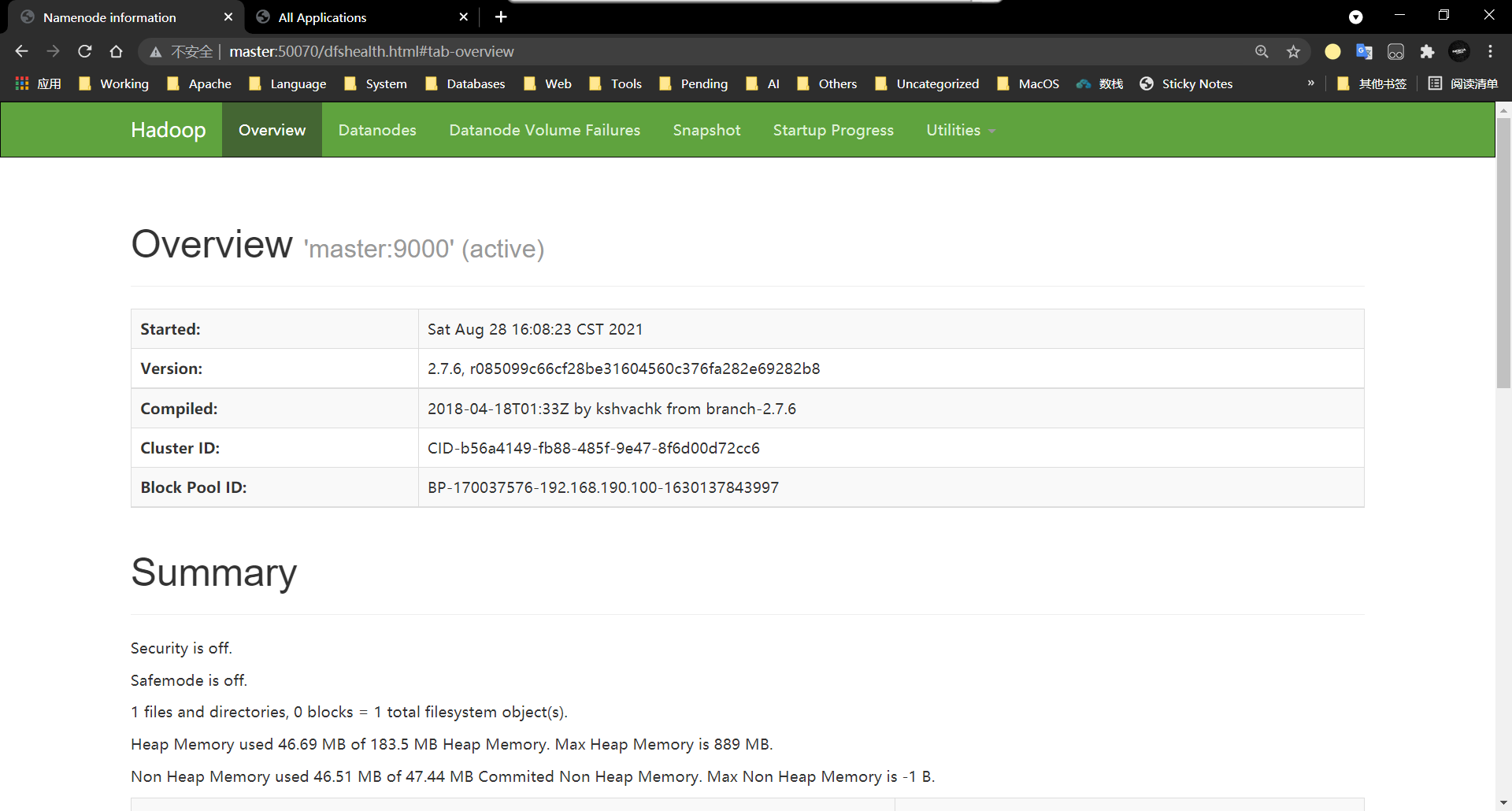Open the Tools bookmark folder
The width and height of the screenshot is (1512, 811).
tap(616, 83)
